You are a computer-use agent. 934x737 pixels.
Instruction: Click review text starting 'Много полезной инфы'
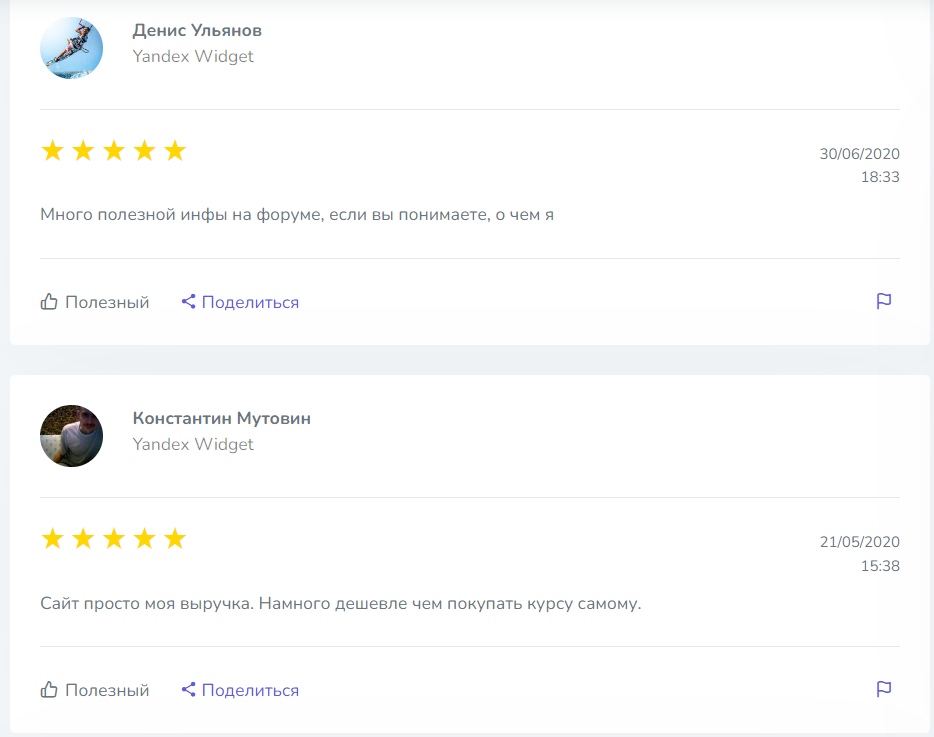297,214
